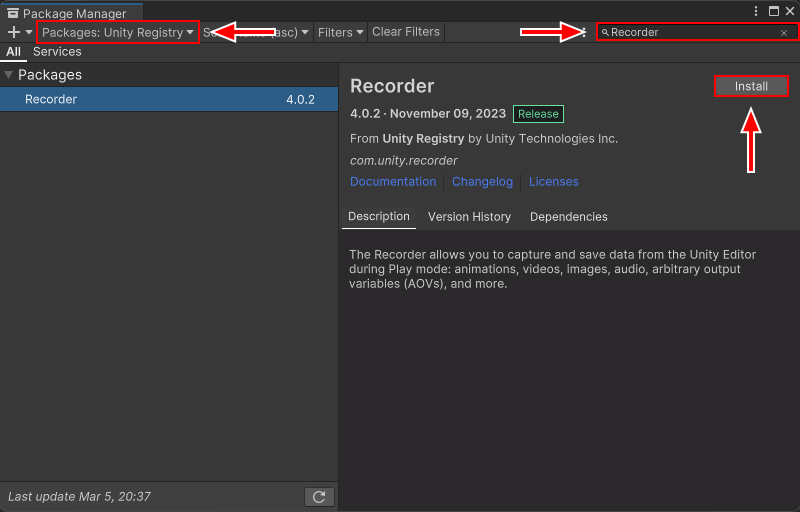The height and width of the screenshot is (512, 800).
Task: Select the Version History tab
Action: point(469,217)
